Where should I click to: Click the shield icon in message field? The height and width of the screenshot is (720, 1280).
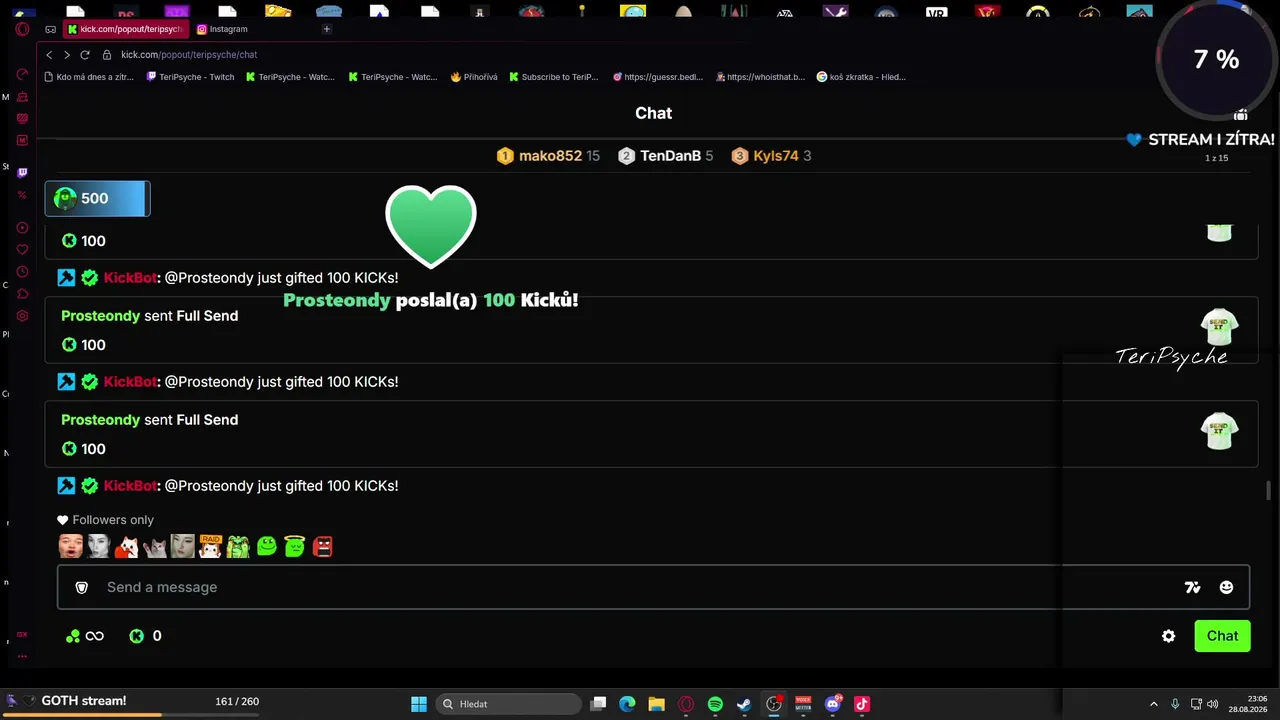[x=82, y=587]
